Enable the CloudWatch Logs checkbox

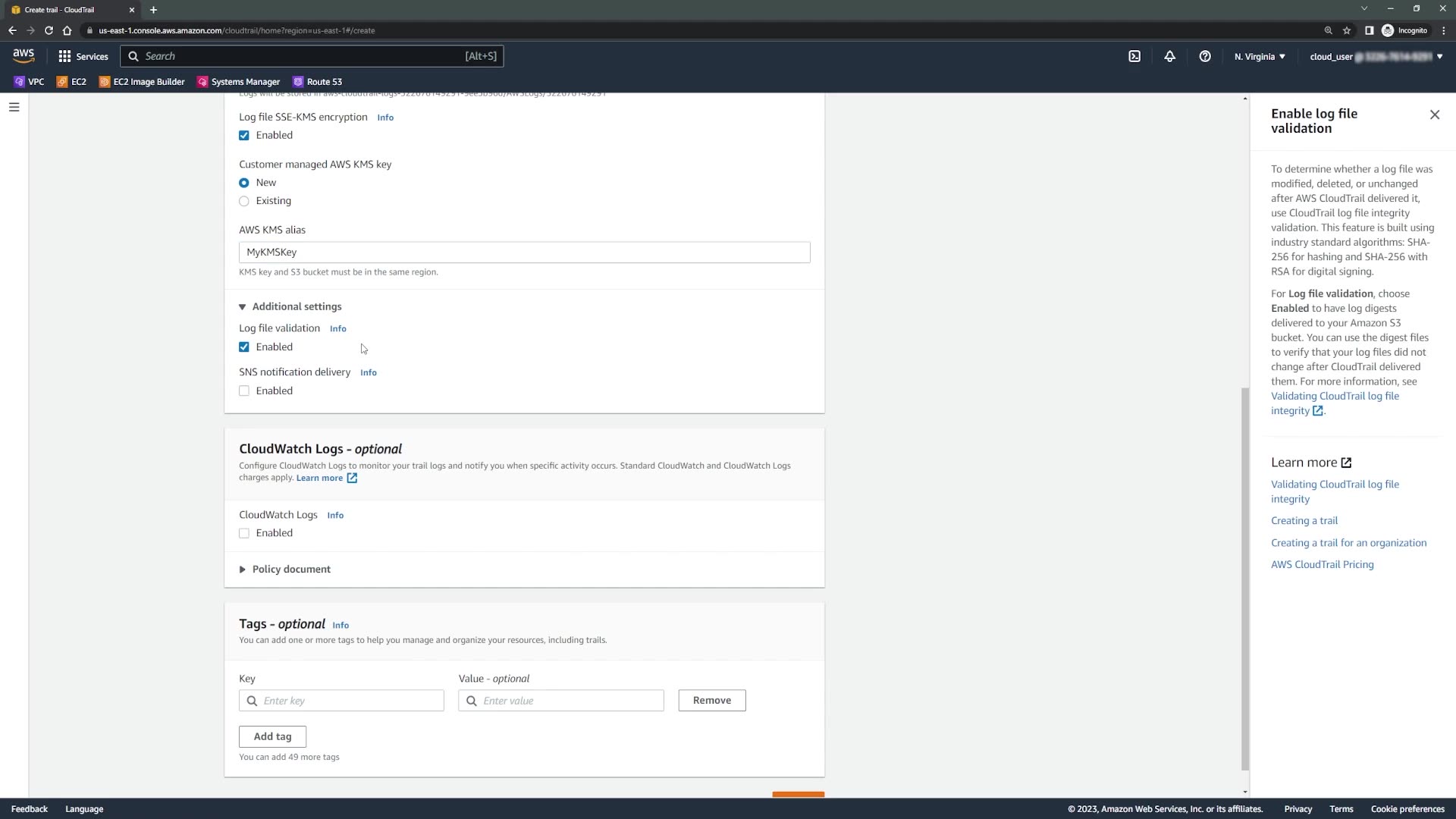244,533
